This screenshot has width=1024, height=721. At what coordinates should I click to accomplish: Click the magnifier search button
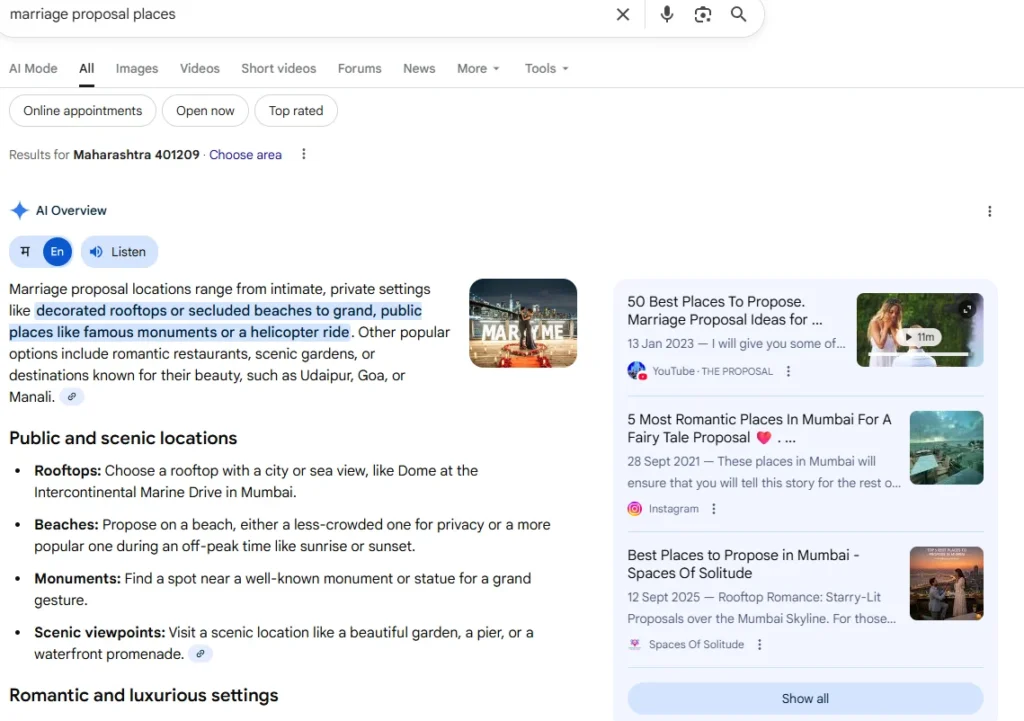738,14
